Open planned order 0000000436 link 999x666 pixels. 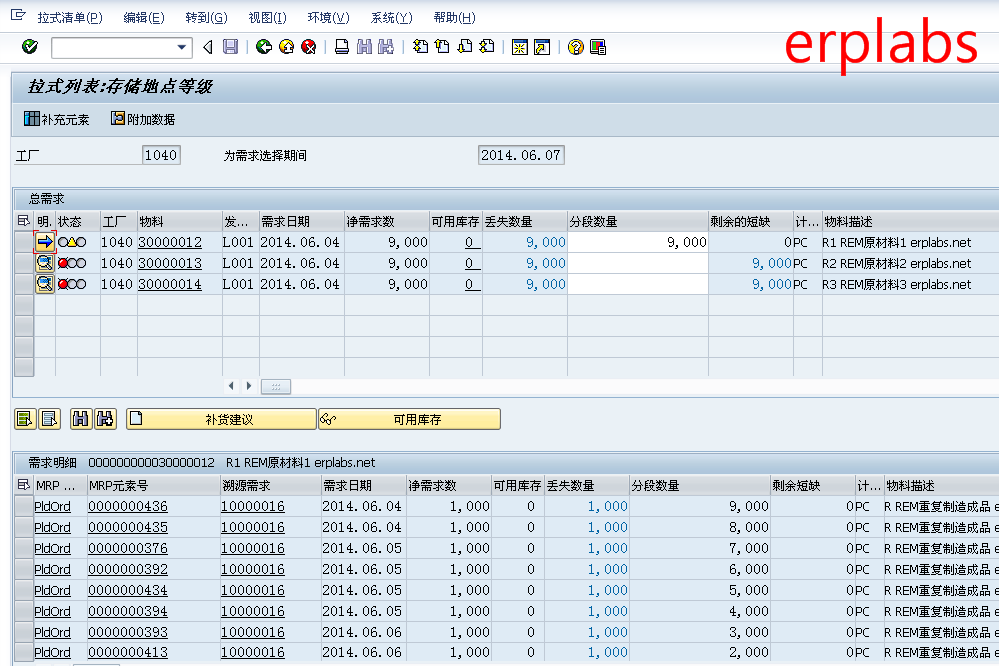[127, 506]
